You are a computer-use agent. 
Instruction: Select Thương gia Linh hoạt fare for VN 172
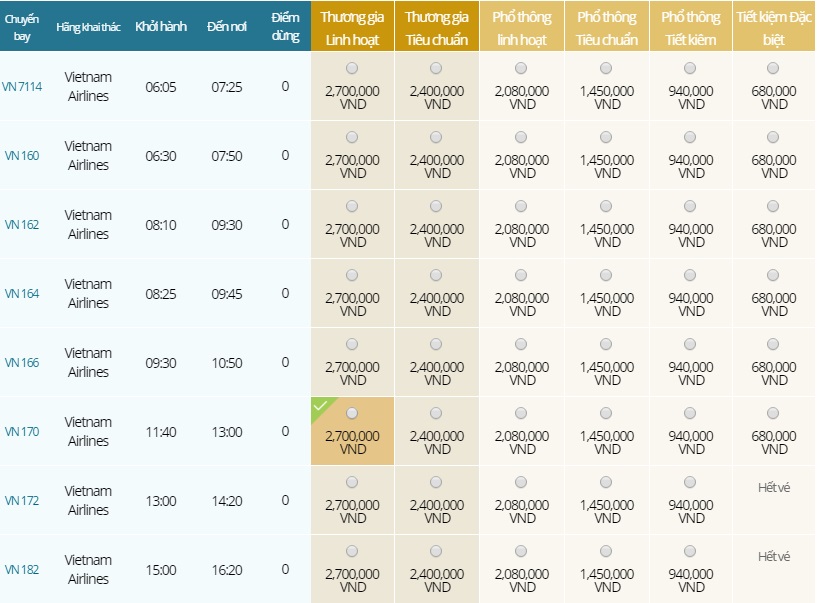[x=352, y=482]
